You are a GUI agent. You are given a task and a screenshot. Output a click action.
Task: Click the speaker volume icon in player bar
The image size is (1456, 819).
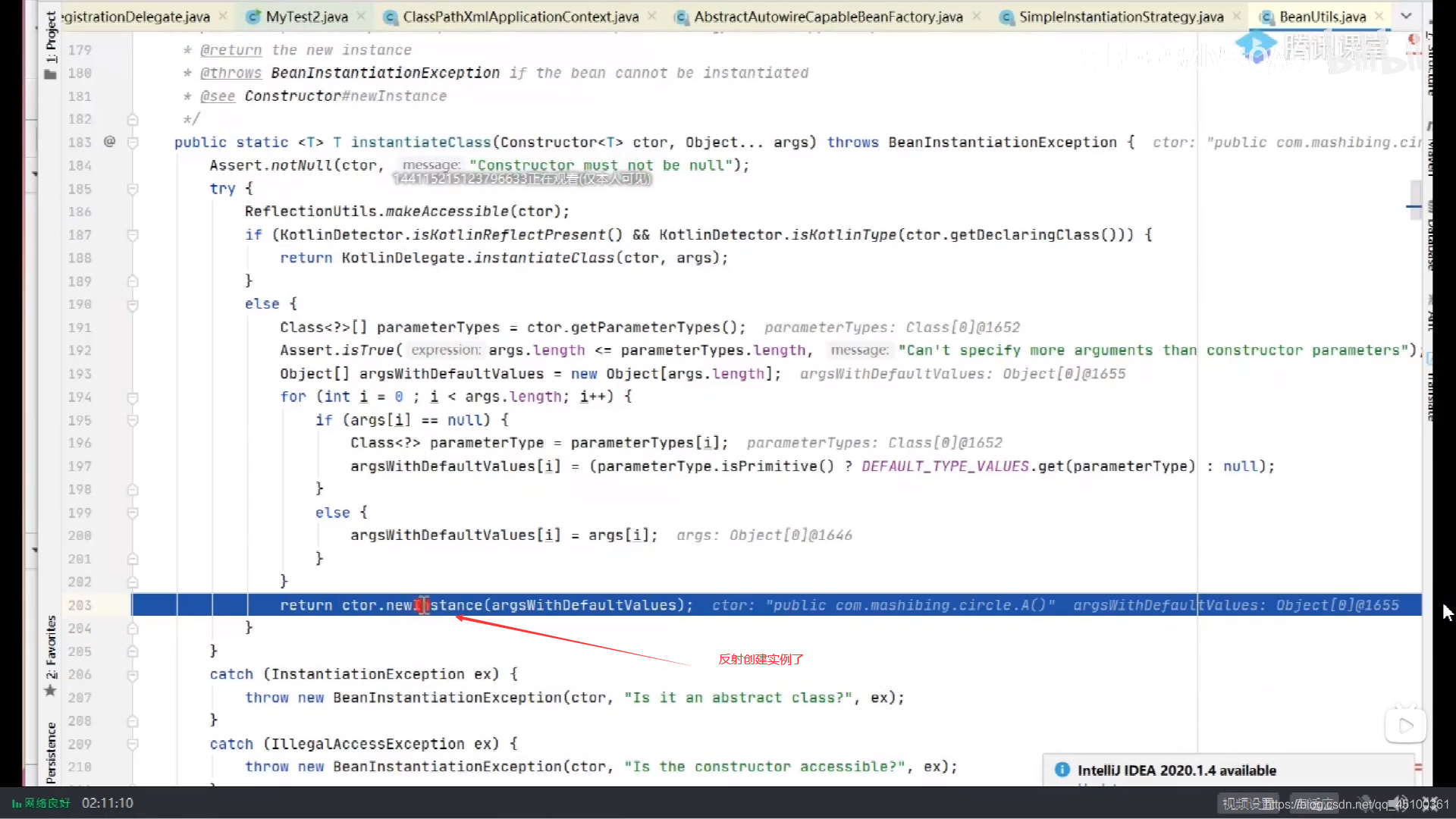1399,804
